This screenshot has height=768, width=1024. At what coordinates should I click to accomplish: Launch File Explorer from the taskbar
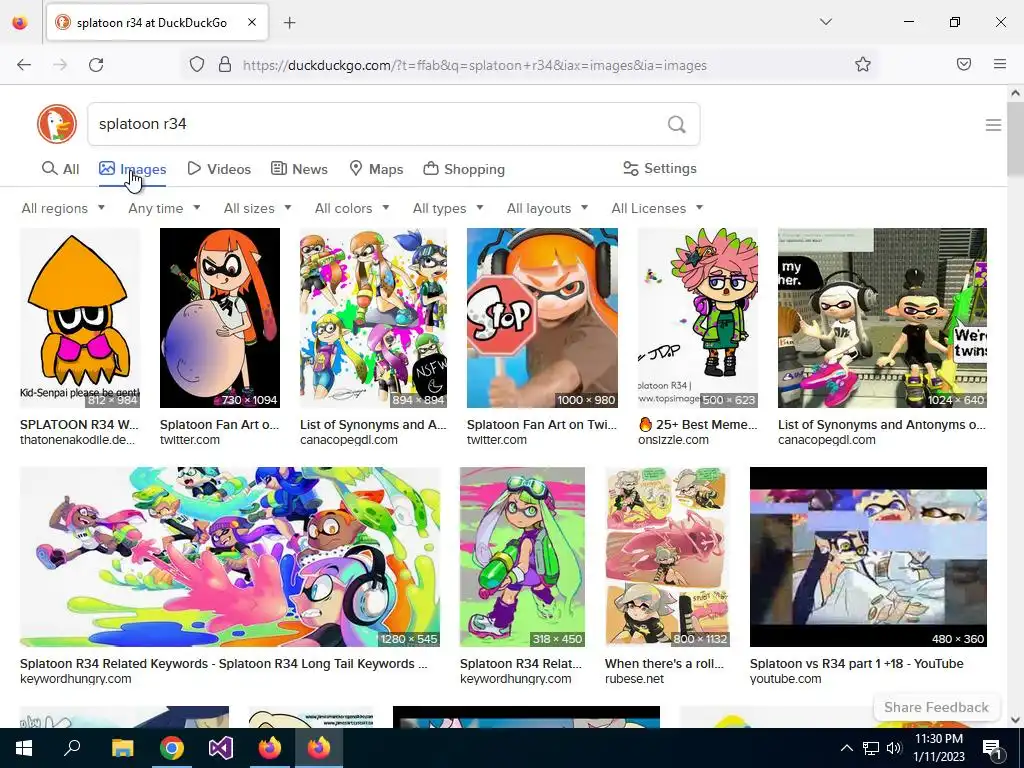122,748
